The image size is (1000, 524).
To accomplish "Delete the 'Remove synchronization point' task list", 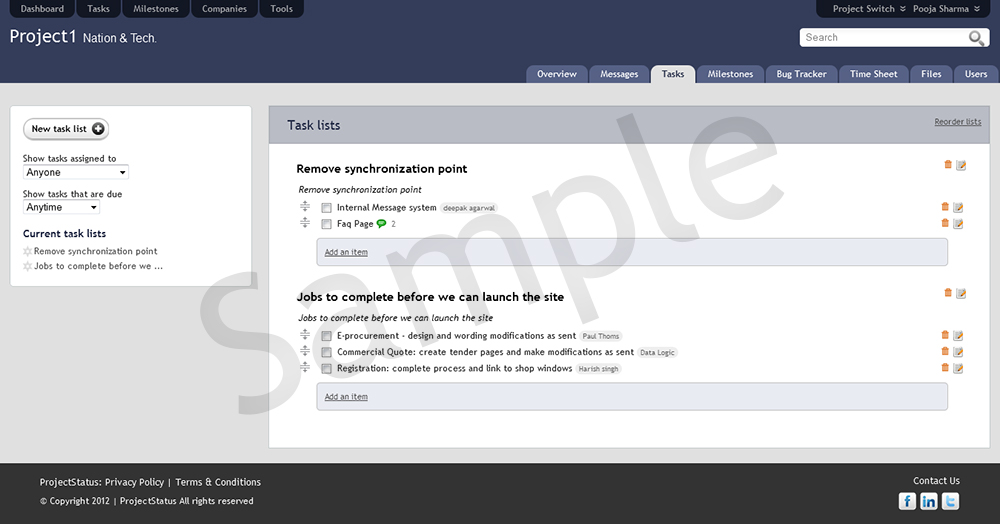I will (x=947, y=164).
